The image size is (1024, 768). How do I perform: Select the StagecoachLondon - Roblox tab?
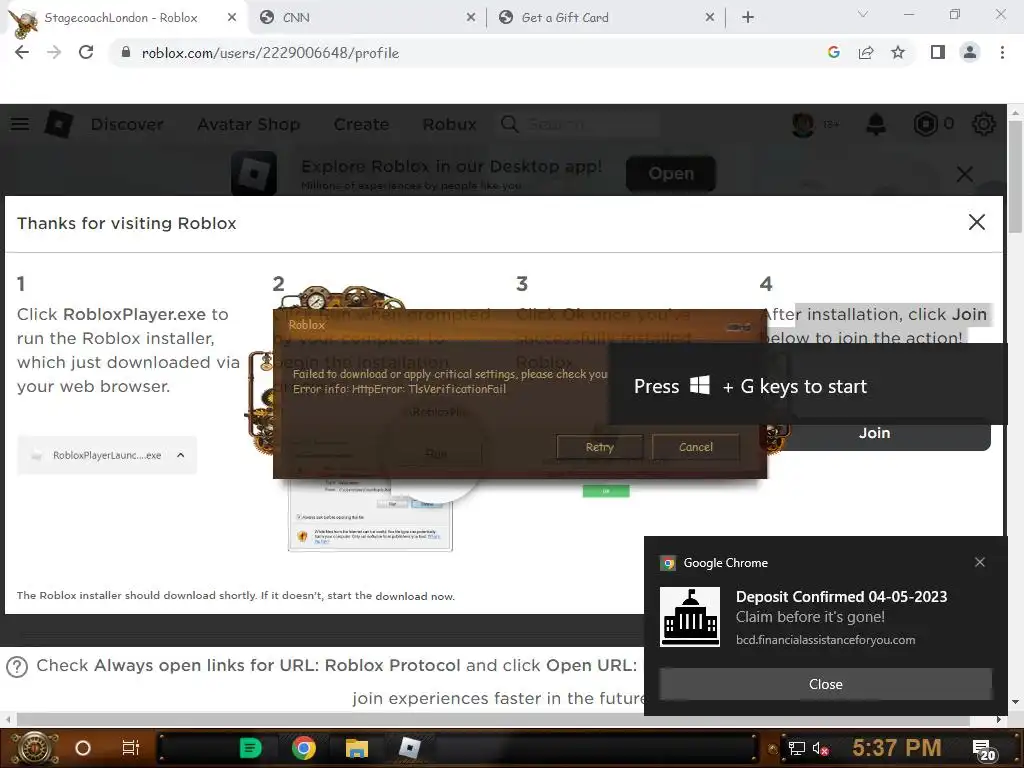(x=124, y=18)
